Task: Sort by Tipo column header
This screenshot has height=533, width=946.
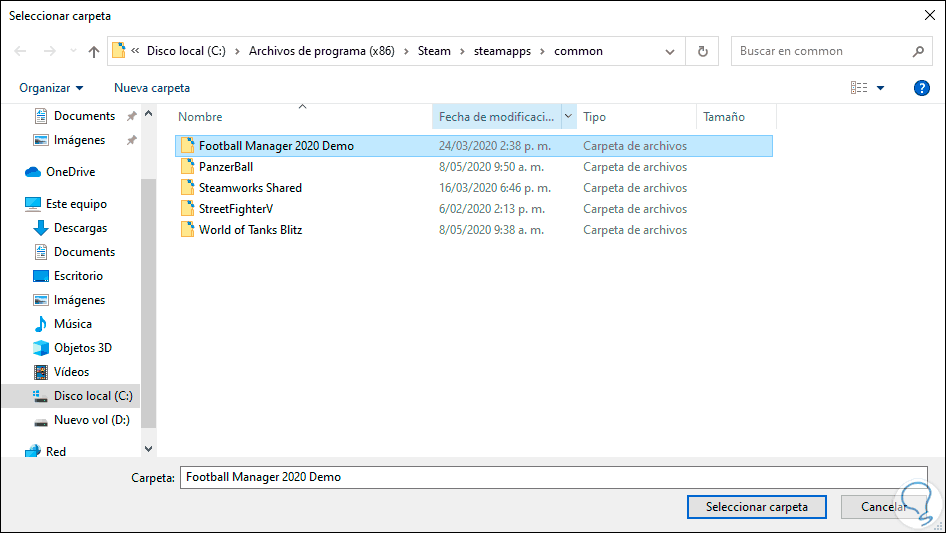Action: point(594,116)
